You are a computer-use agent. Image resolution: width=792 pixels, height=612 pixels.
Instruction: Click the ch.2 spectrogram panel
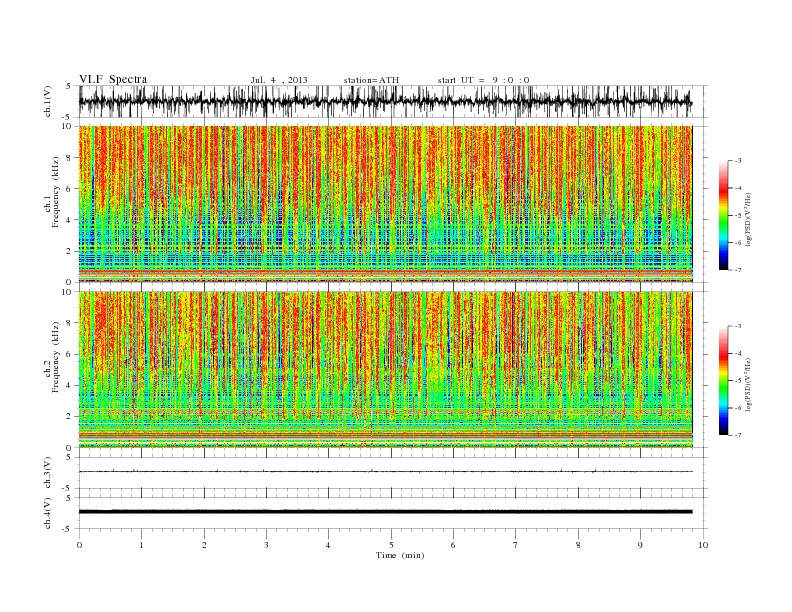point(386,370)
